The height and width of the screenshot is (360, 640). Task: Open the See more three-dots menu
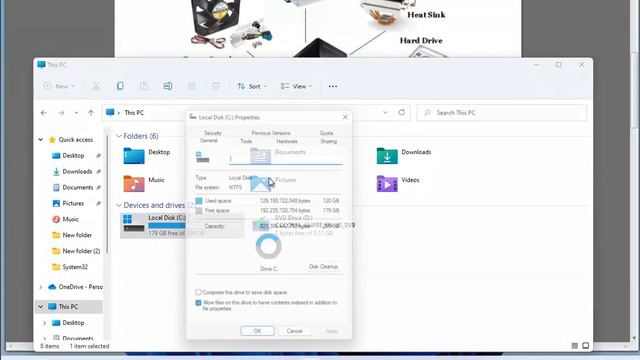click(333, 86)
